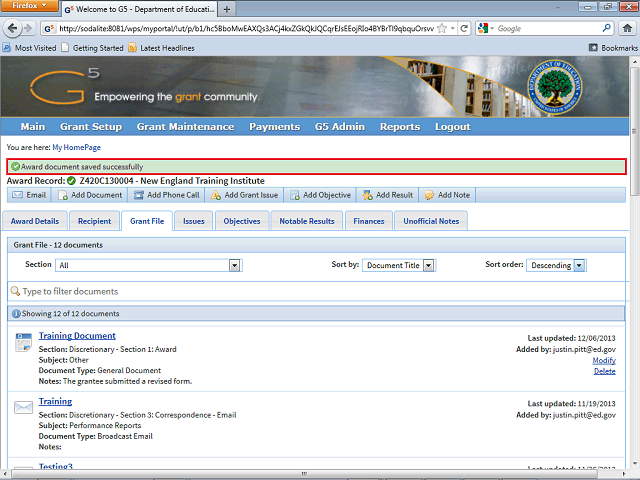Viewport: 640px width, 480px height.
Task: Reload the page with the refresh icon
Action: click(x=464, y=28)
